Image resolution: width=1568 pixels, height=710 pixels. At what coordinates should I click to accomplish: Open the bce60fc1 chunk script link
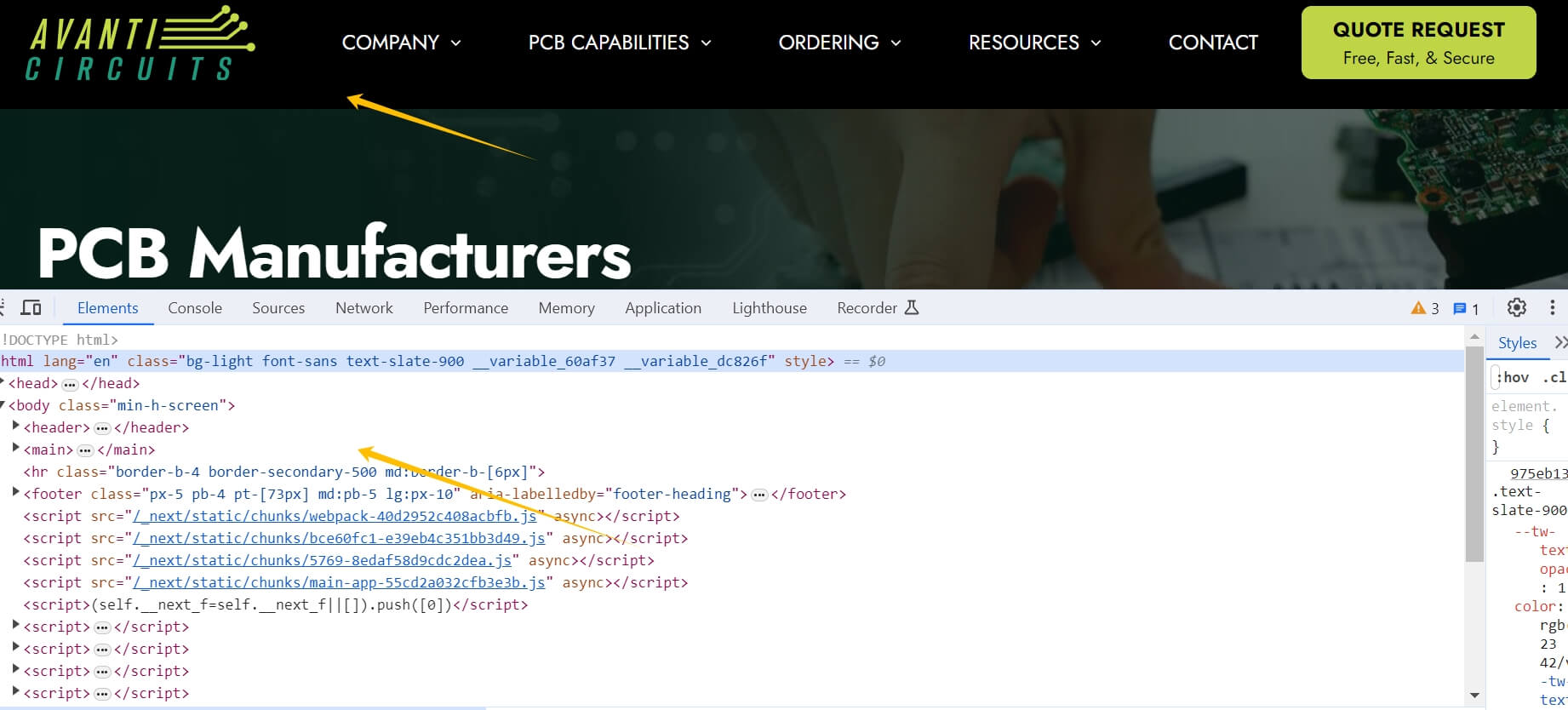point(340,539)
